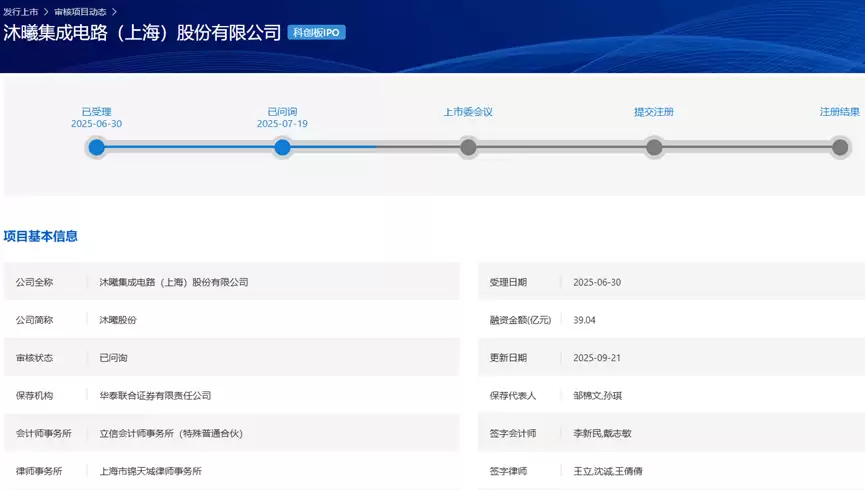This screenshot has height=490, width=865.
Task: Click the accounting firm 立信会计师事务所 value
Action: click(170, 434)
